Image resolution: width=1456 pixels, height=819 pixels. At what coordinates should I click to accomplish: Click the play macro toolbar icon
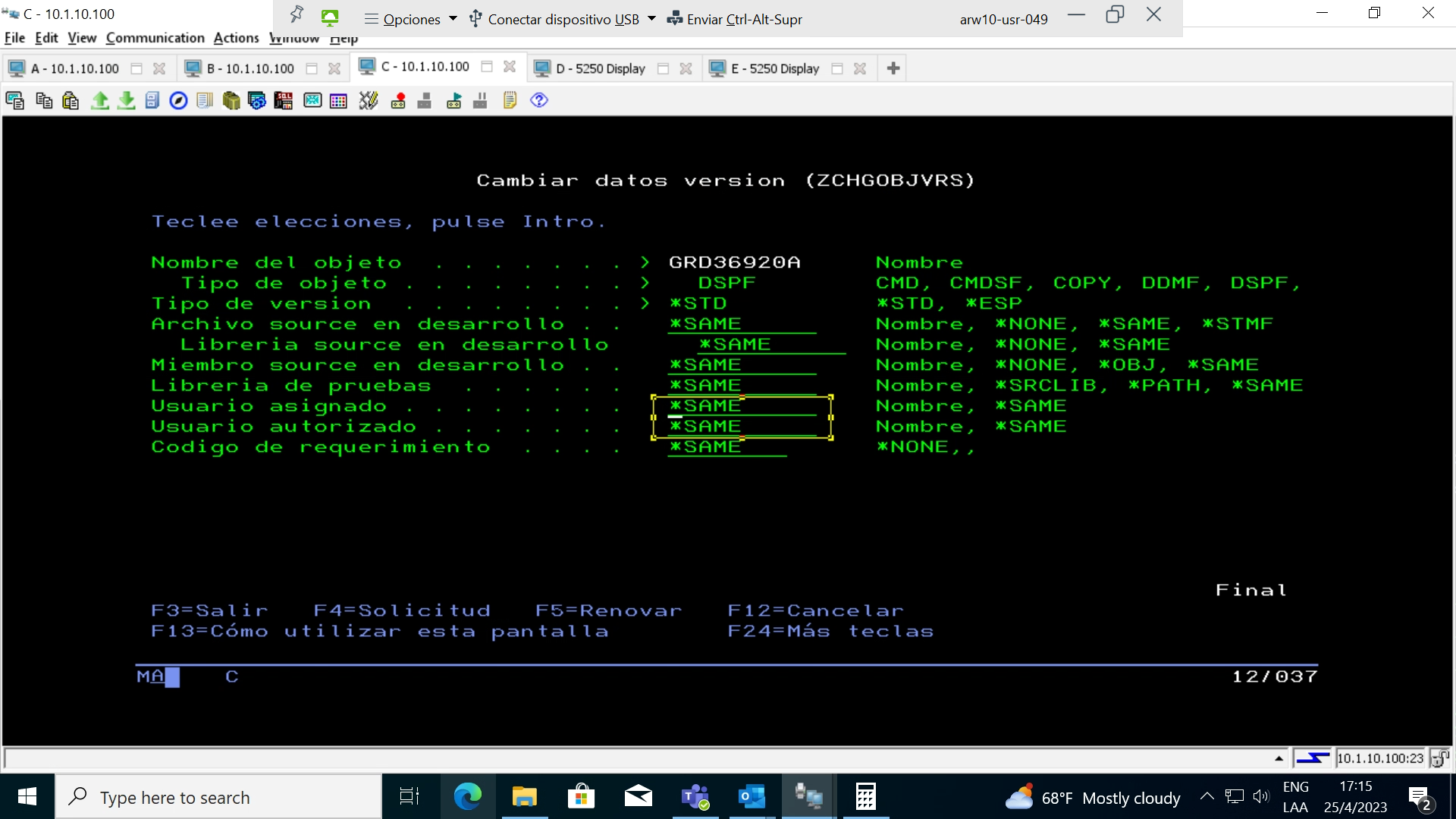pyautogui.click(x=454, y=100)
